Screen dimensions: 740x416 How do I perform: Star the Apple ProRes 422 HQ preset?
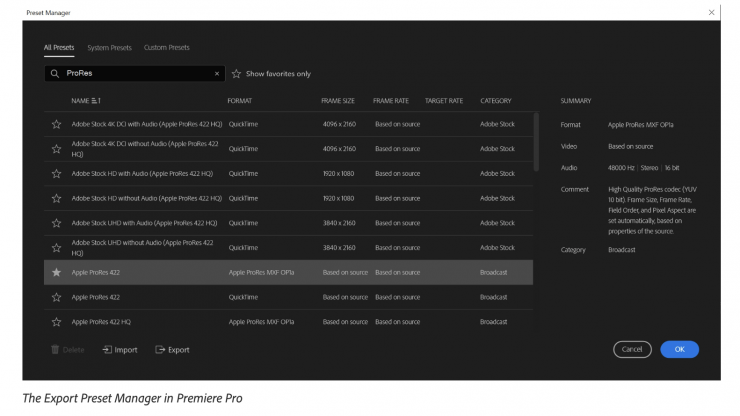point(56,322)
